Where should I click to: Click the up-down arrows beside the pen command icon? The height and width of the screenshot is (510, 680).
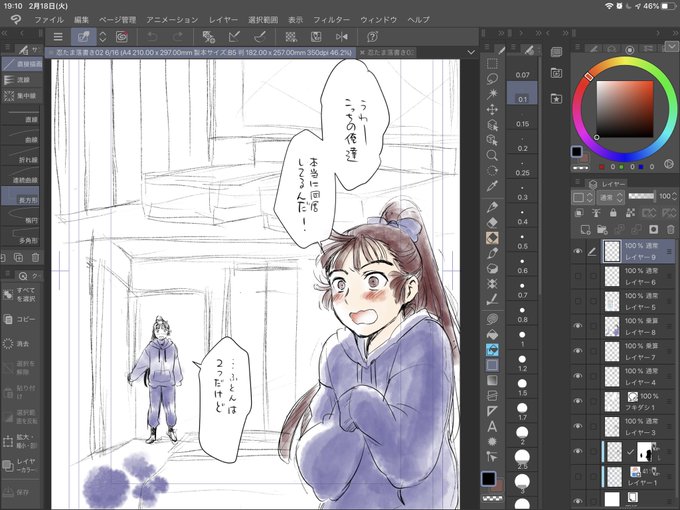[x=103, y=37]
